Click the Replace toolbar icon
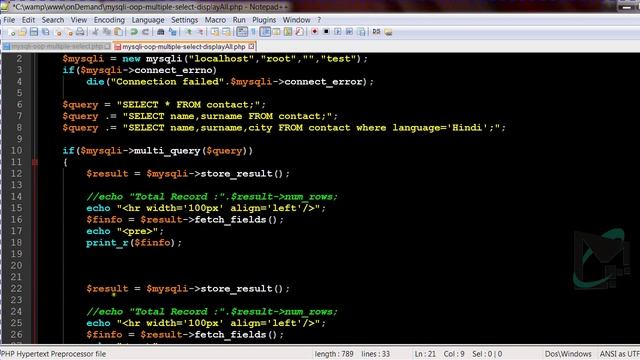This screenshot has height=360, width=640. point(173,32)
